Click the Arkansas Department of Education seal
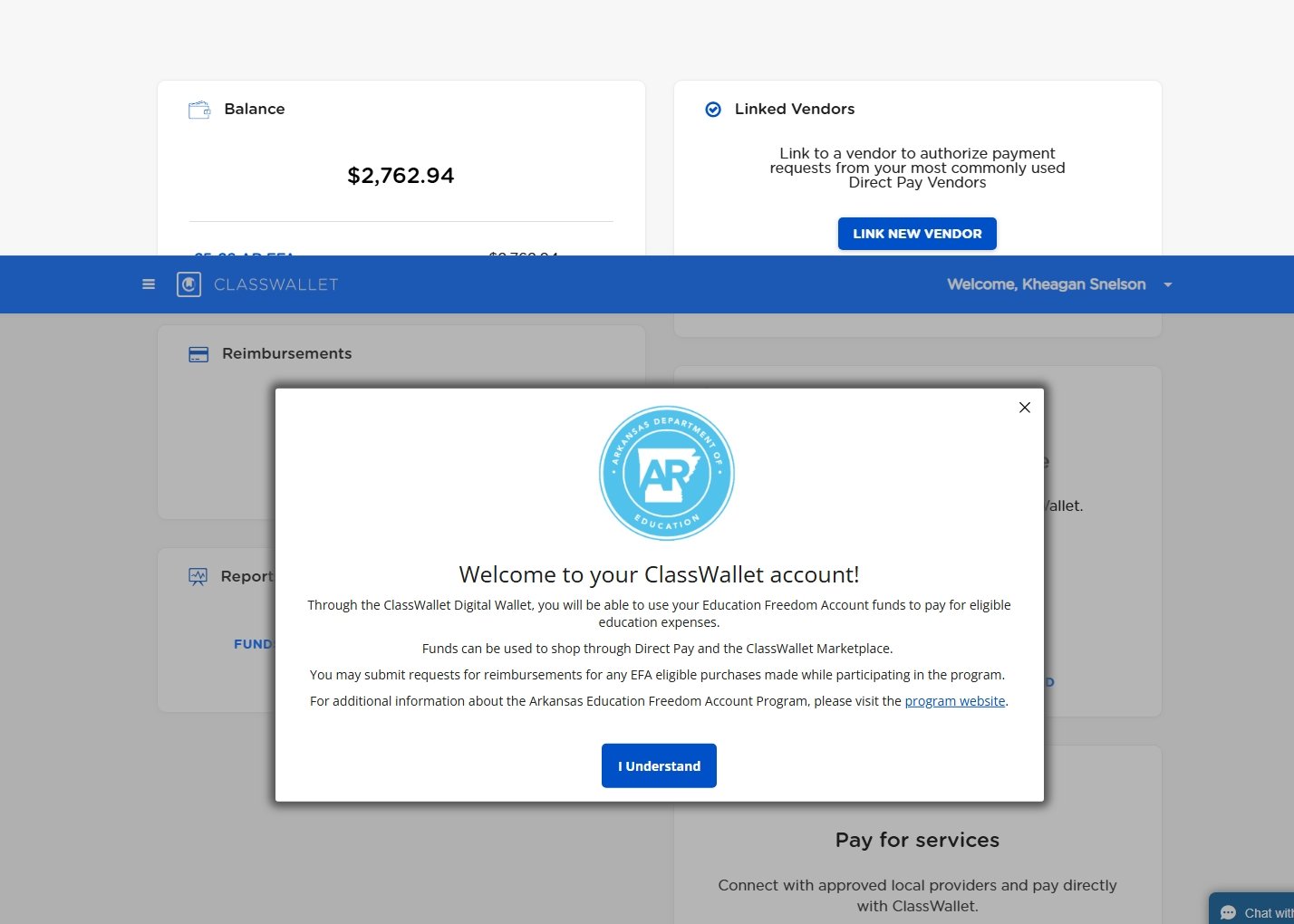Screen dimensions: 1294x924 (666, 473)
